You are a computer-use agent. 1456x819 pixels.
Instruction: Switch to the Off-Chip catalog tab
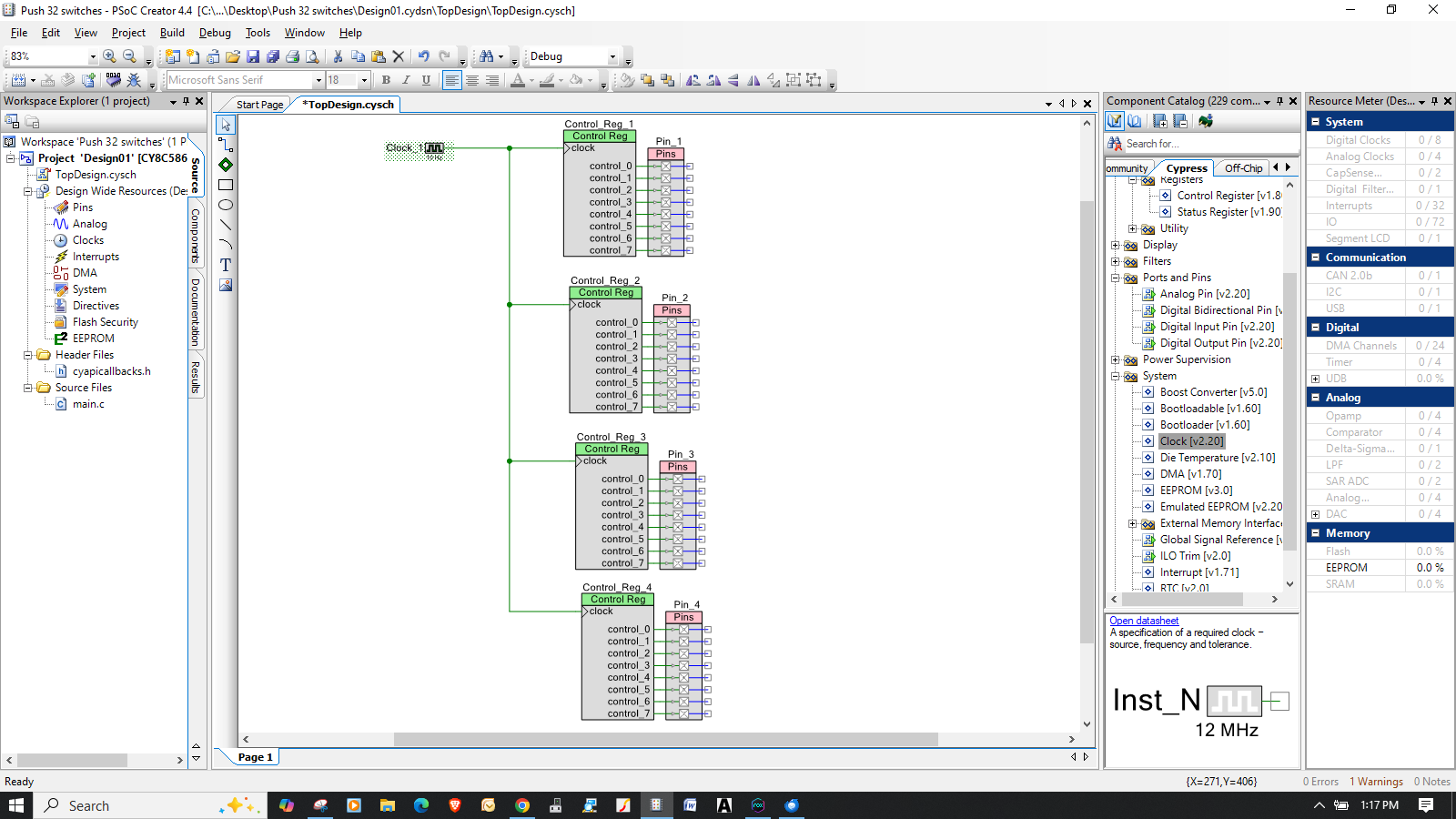[1243, 168]
